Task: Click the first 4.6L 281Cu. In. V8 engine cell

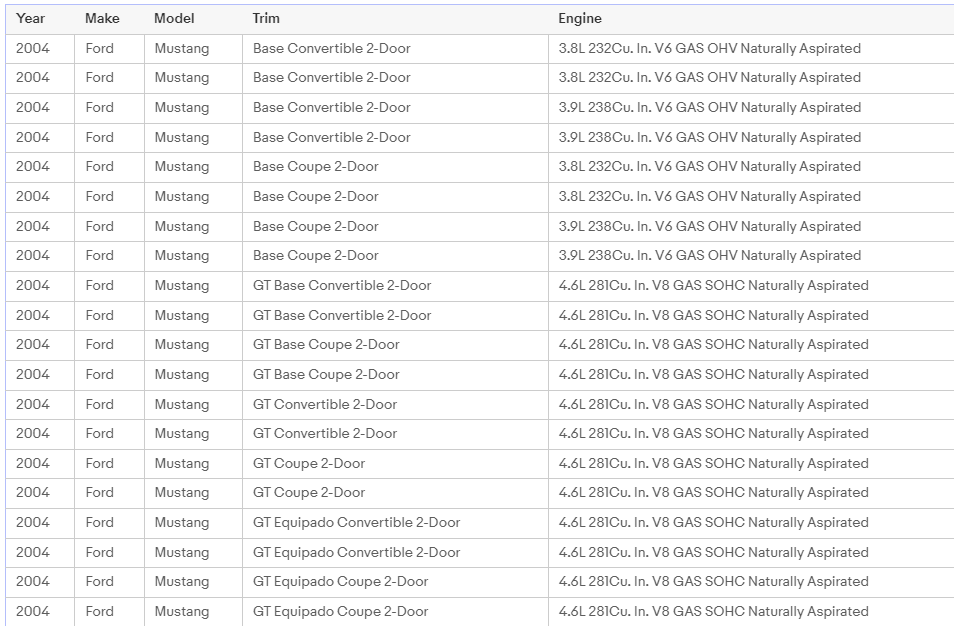Action: pyautogui.click(x=713, y=285)
